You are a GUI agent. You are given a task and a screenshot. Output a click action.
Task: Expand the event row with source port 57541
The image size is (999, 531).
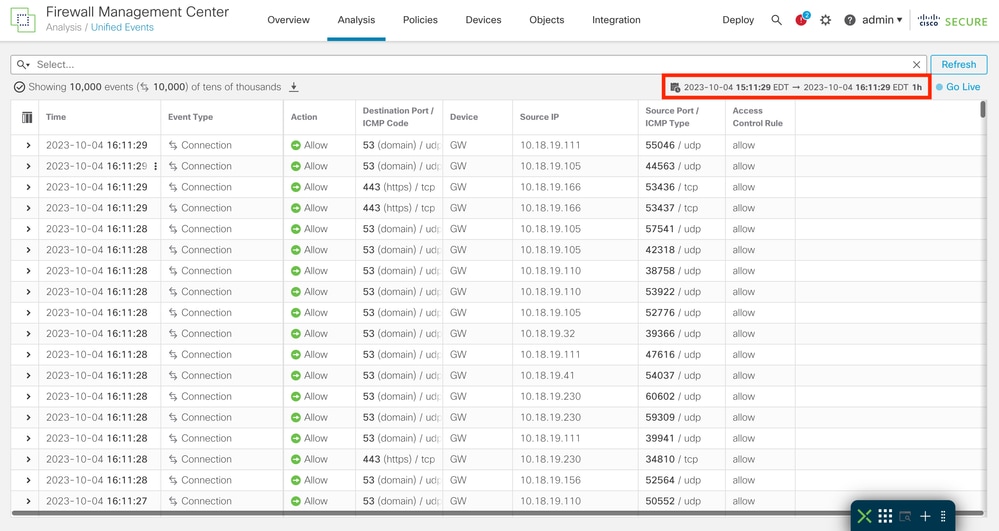[28, 229]
